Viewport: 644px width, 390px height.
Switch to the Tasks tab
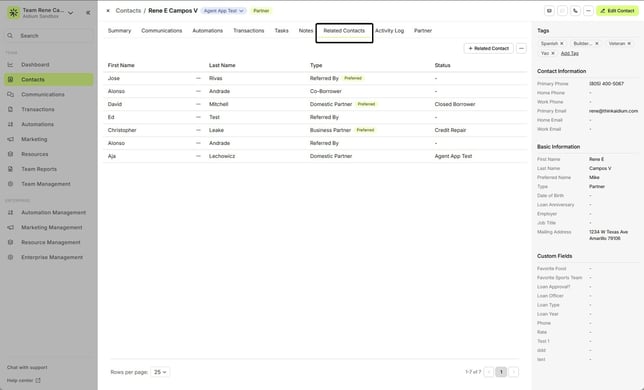click(x=281, y=31)
